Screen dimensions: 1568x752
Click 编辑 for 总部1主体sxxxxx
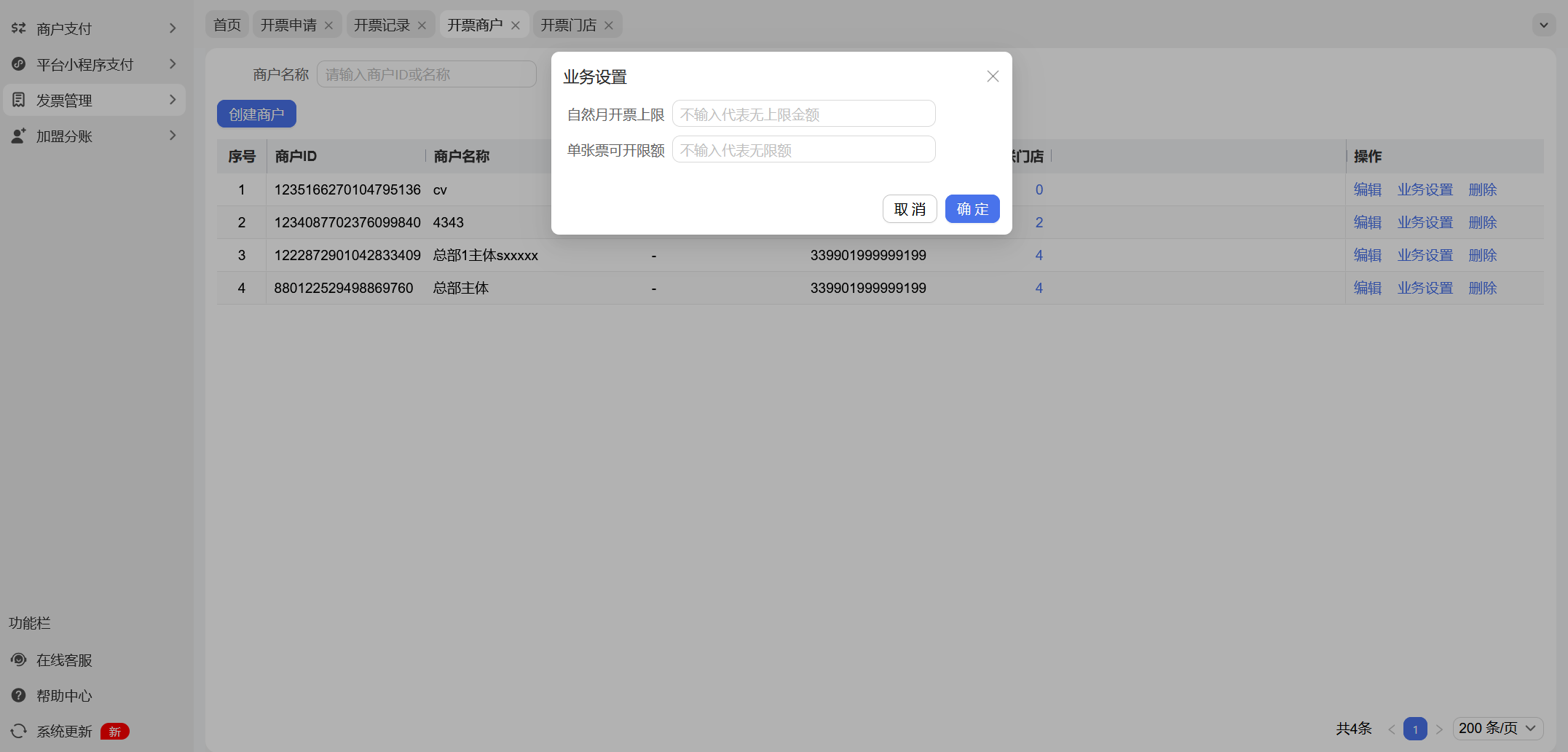pos(1368,255)
